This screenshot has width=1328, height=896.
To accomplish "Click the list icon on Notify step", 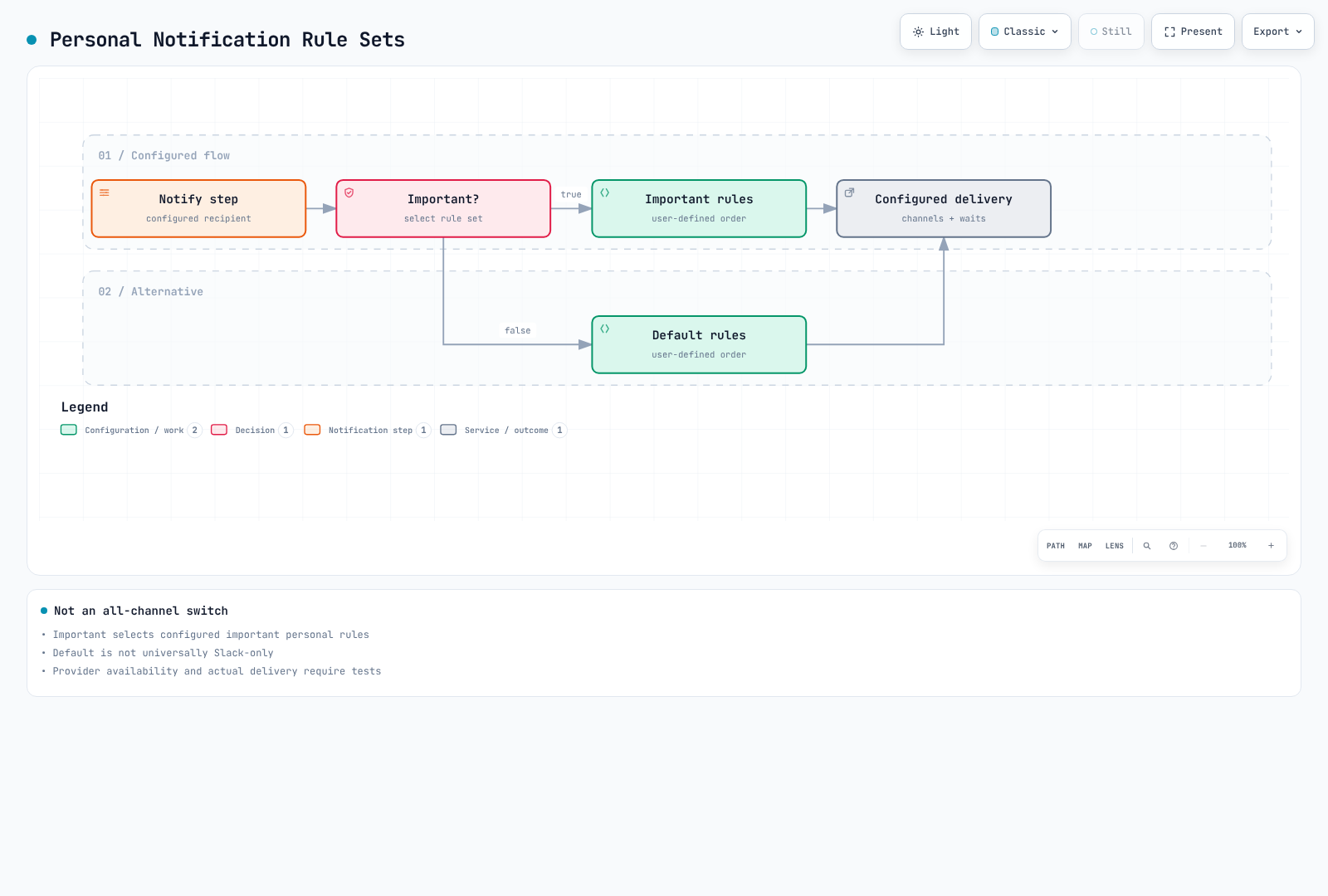I will [x=105, y=192].
